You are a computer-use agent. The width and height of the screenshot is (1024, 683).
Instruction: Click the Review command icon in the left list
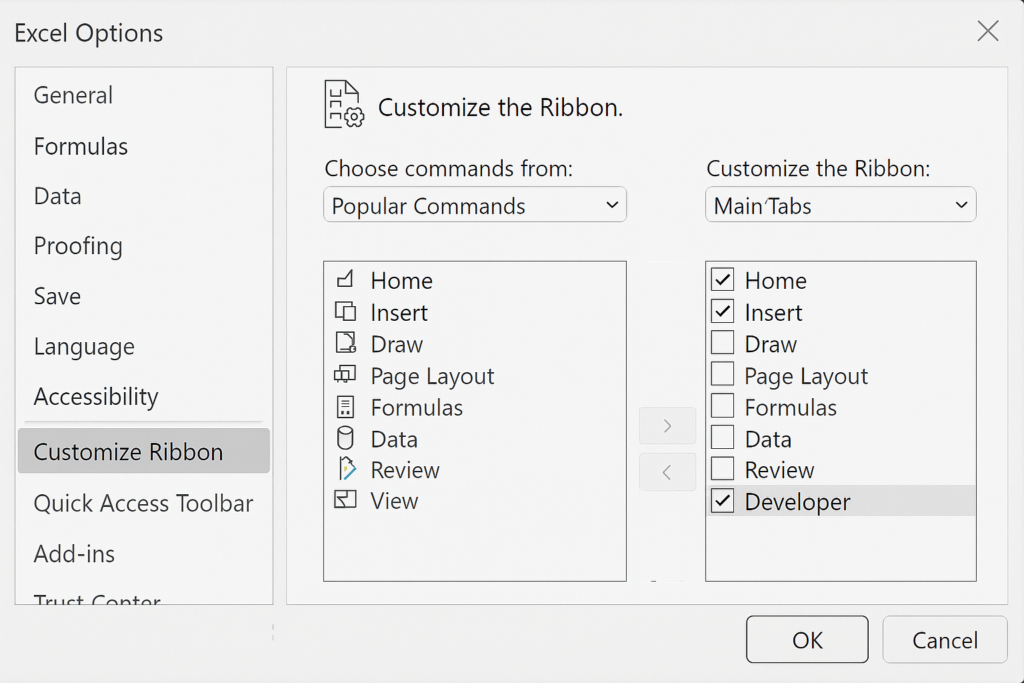point(346,469)
